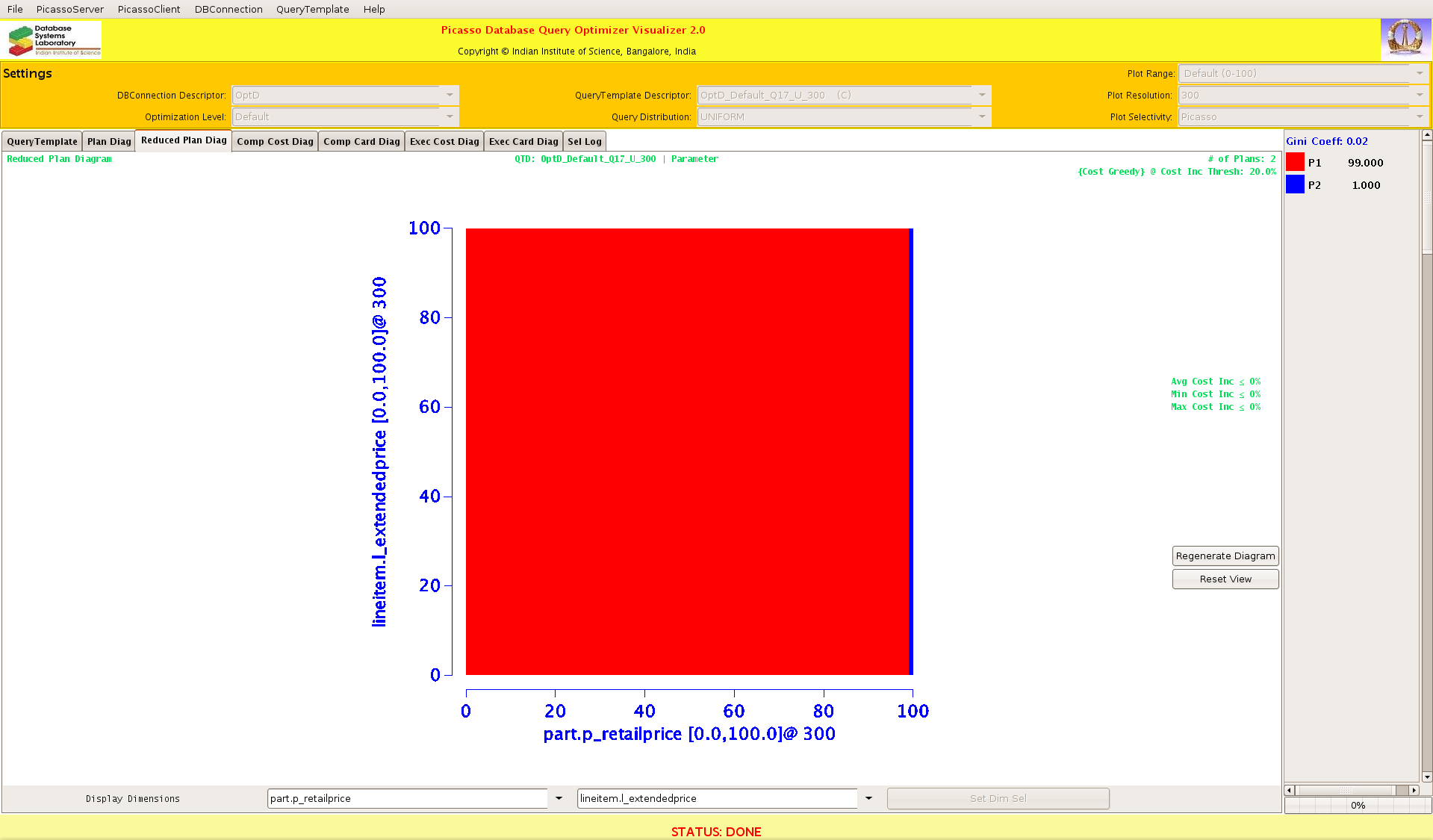Open the QueryTemplate Descriptor dropdown

click(982, 95)
